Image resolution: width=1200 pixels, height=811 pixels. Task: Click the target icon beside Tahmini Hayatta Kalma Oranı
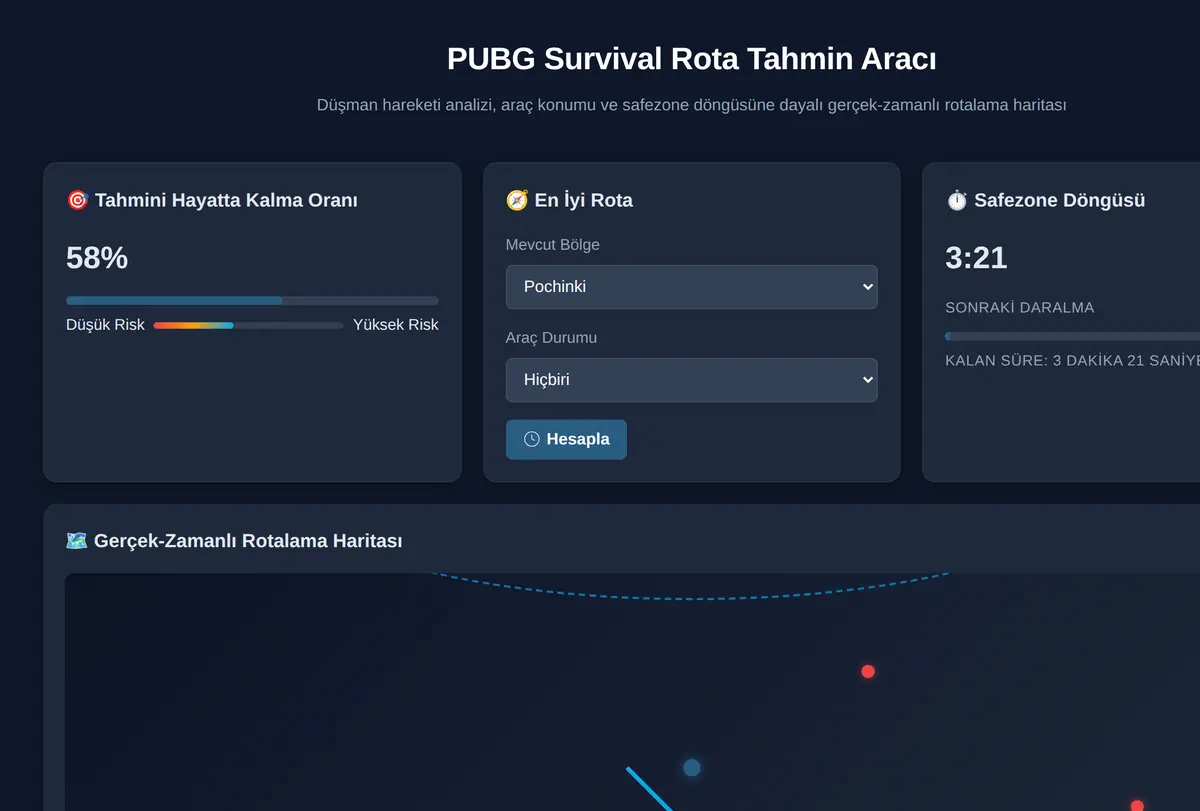point(77,200)
